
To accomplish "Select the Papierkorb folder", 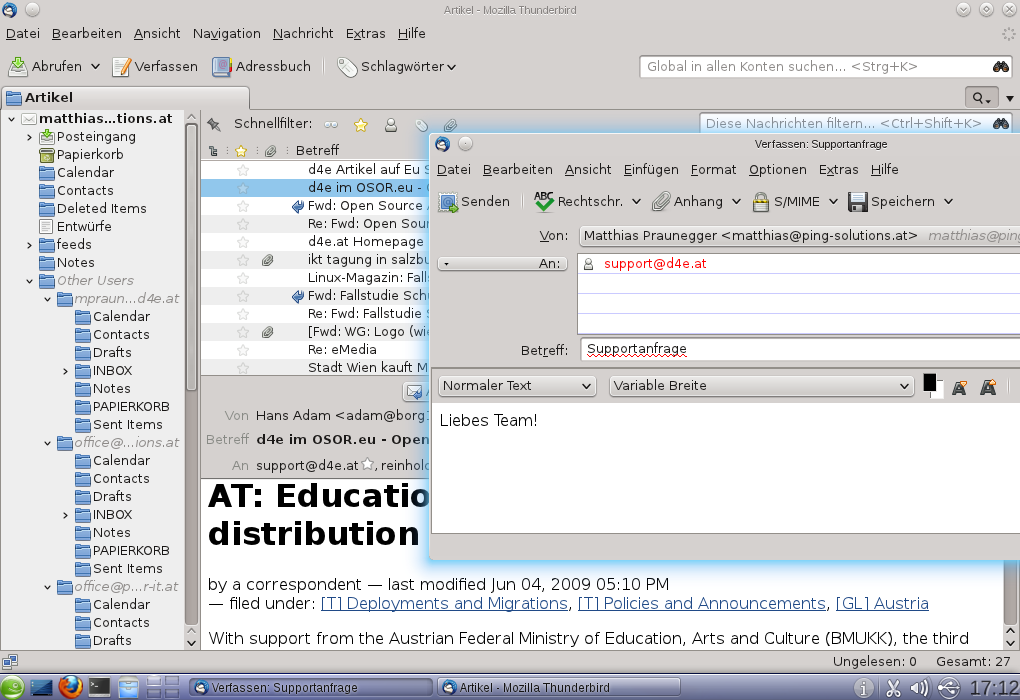I will [90, 155].
